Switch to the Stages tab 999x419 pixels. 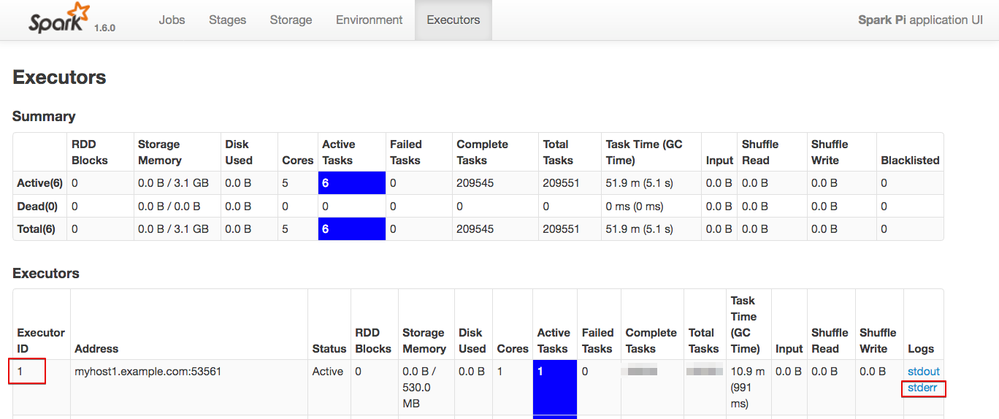227,20
